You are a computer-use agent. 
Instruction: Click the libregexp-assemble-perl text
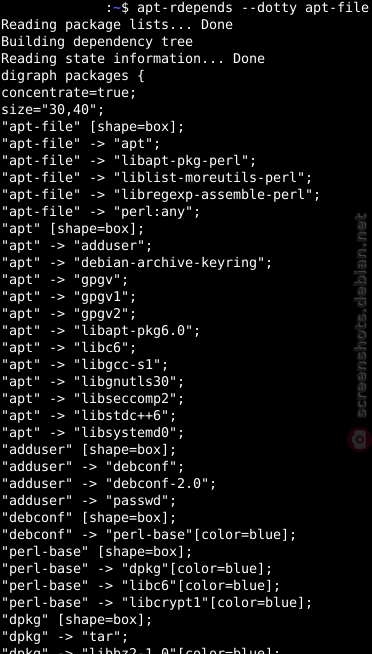click(213, 194)
